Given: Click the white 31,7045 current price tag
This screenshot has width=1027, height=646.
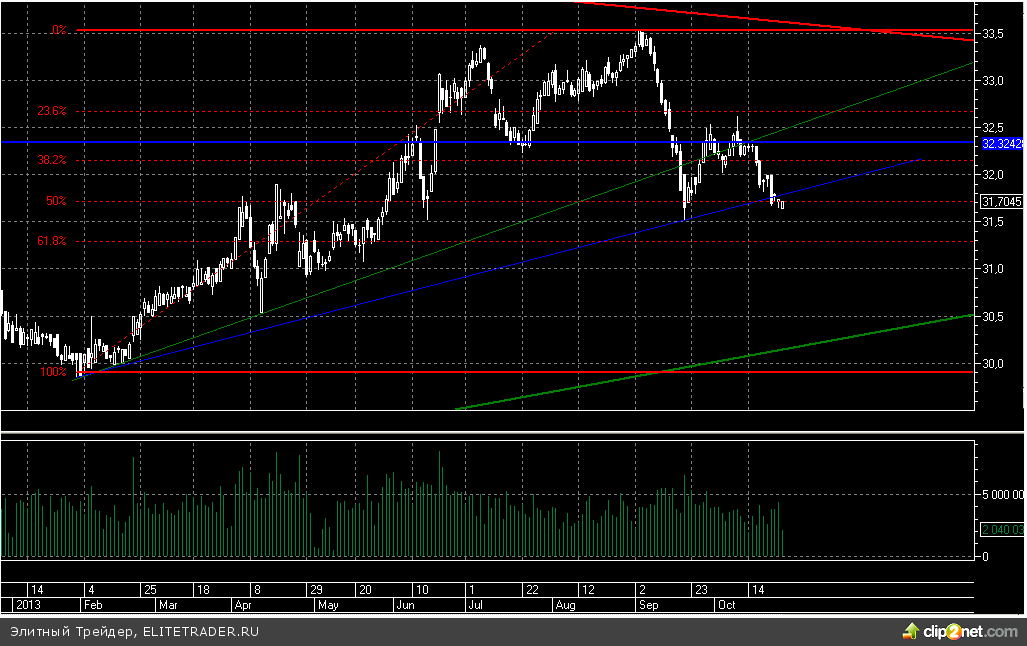Looking at the screenshot, I should [x=1000, y=201].
